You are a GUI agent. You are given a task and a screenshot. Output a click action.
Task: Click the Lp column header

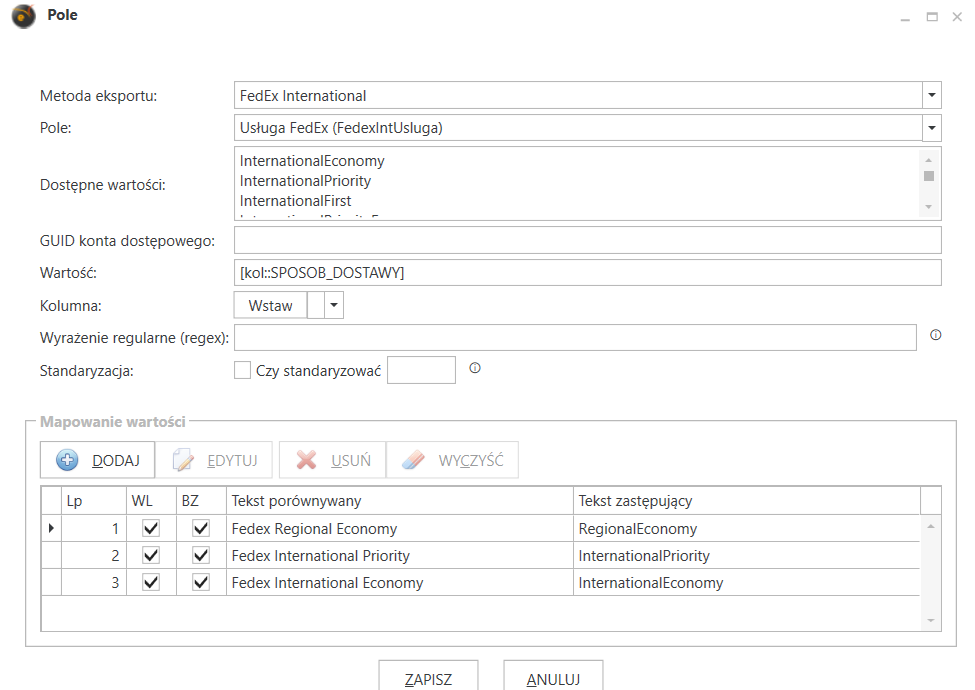point(94,501)
